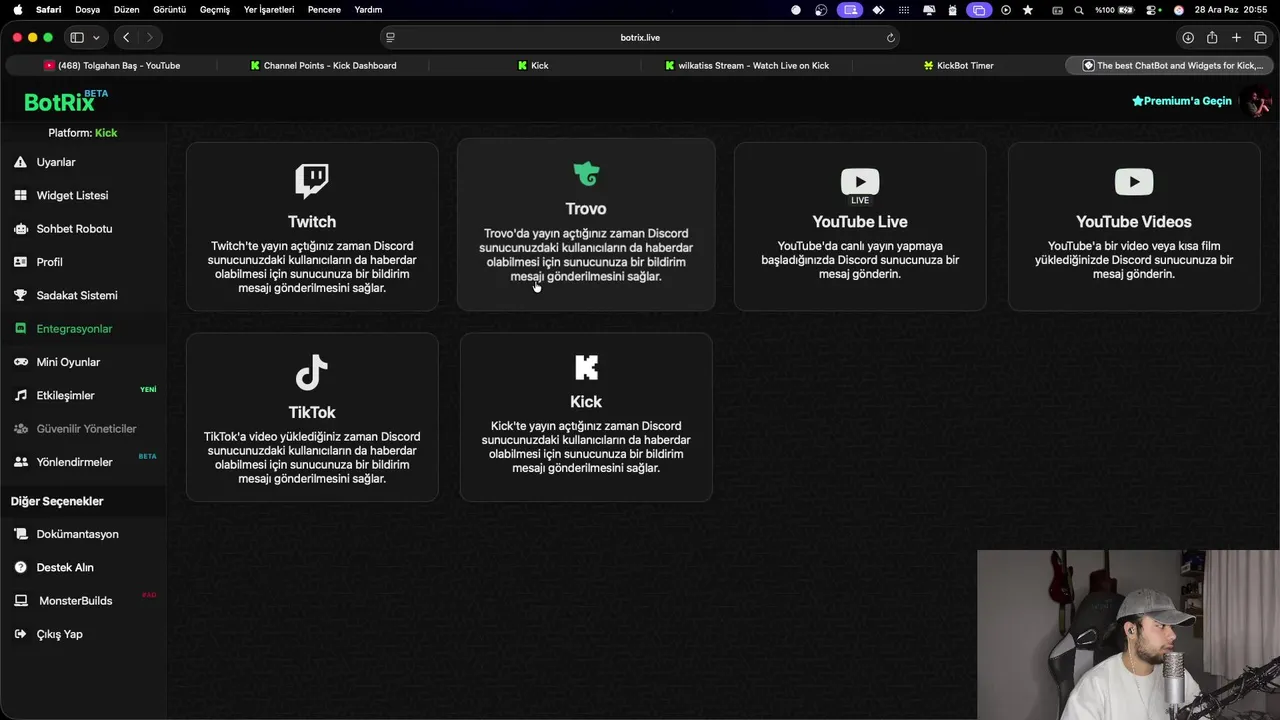Open the profile avatar menu
The width and height of the screenshot is (1280, 720).
(x=1257, y=102)
